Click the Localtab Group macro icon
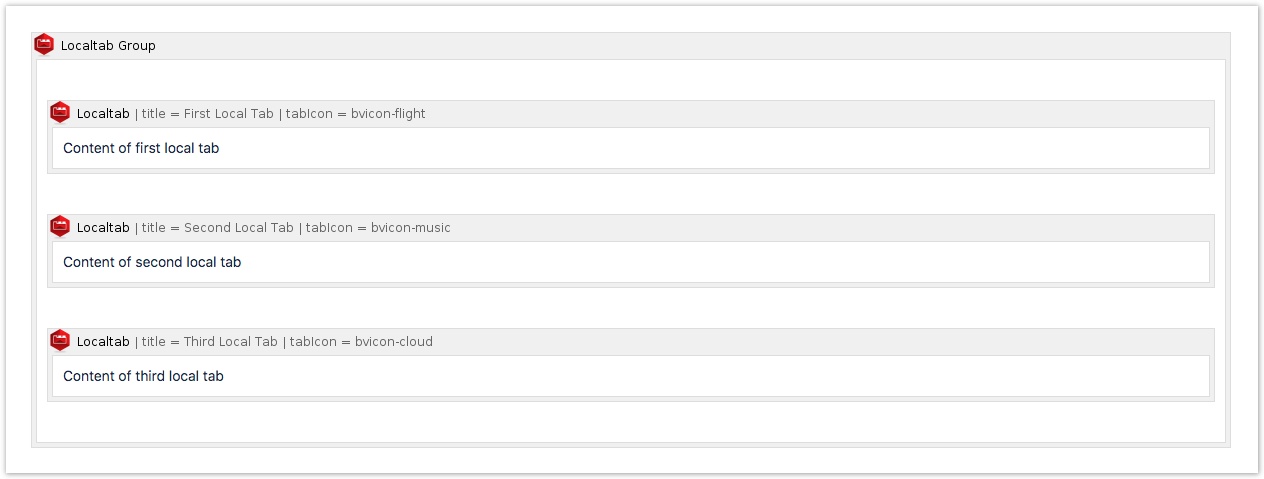 pyautogui.click(x=44, y=44)
